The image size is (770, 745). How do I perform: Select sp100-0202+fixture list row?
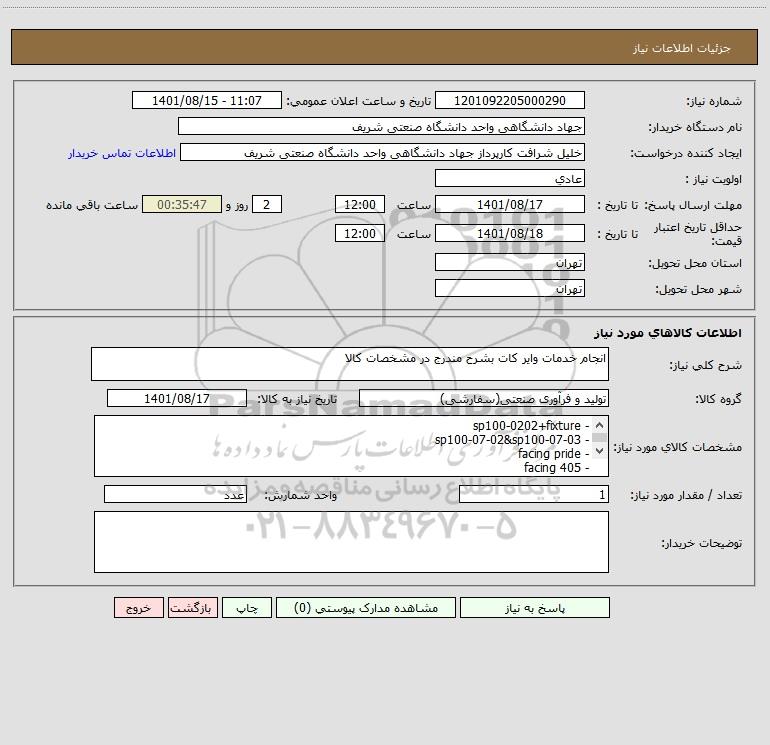coord(530,425)
